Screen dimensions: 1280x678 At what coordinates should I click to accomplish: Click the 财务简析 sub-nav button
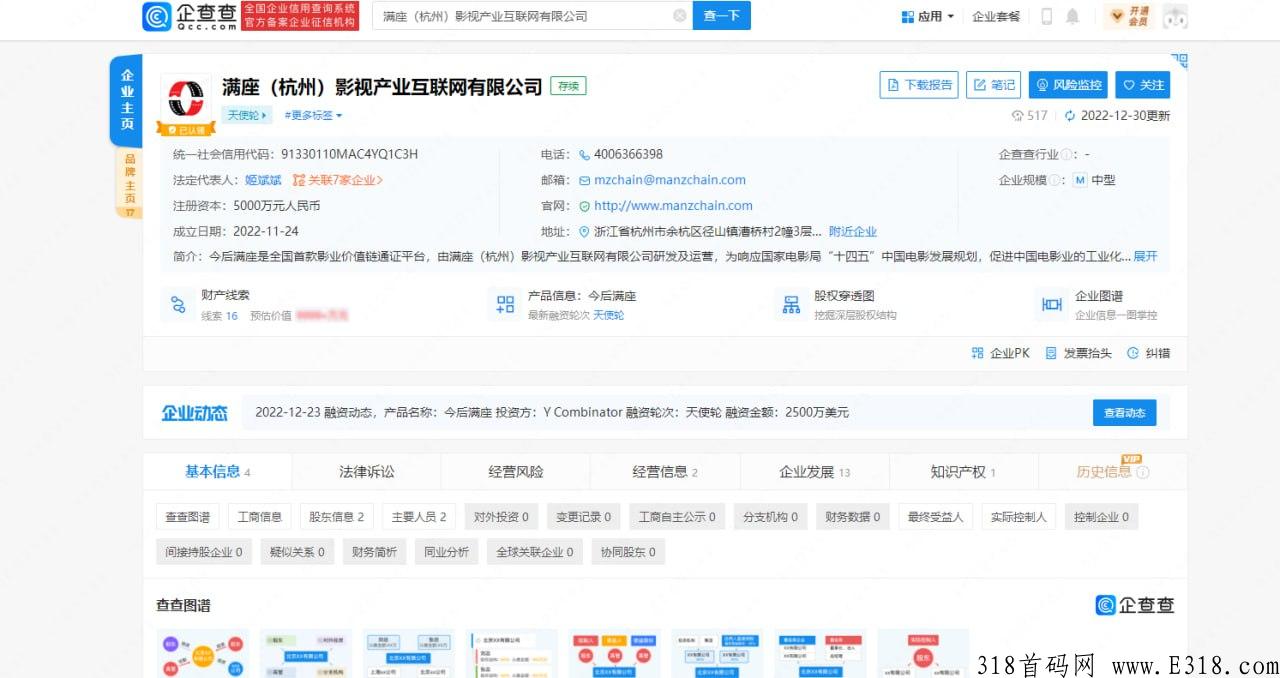point(374,551)
